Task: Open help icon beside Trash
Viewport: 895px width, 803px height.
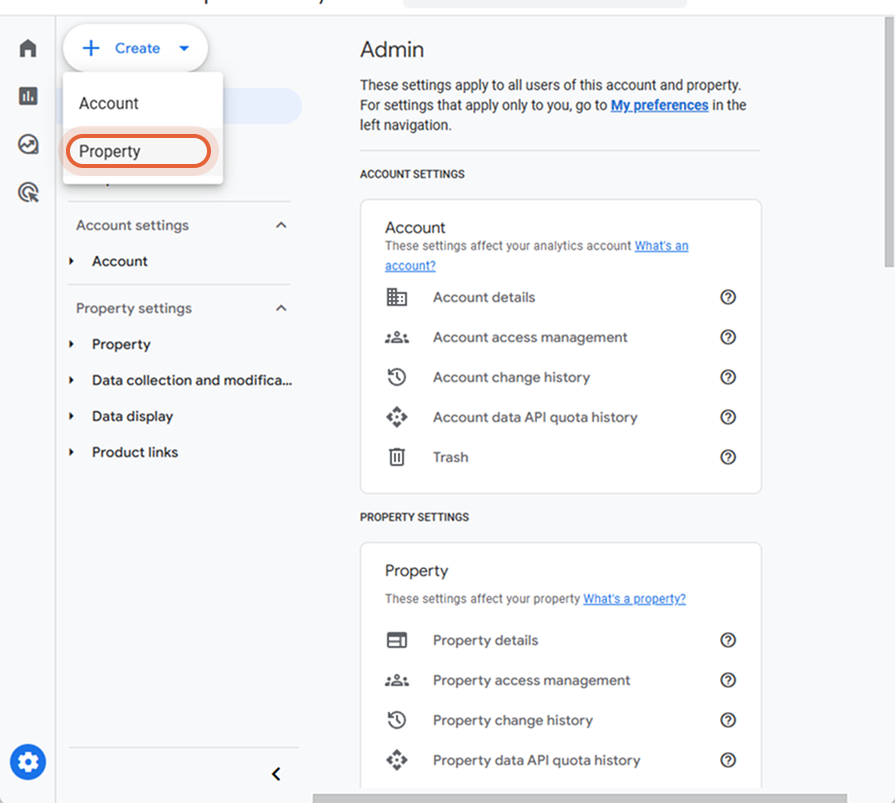Action: [x=728, y=457]
